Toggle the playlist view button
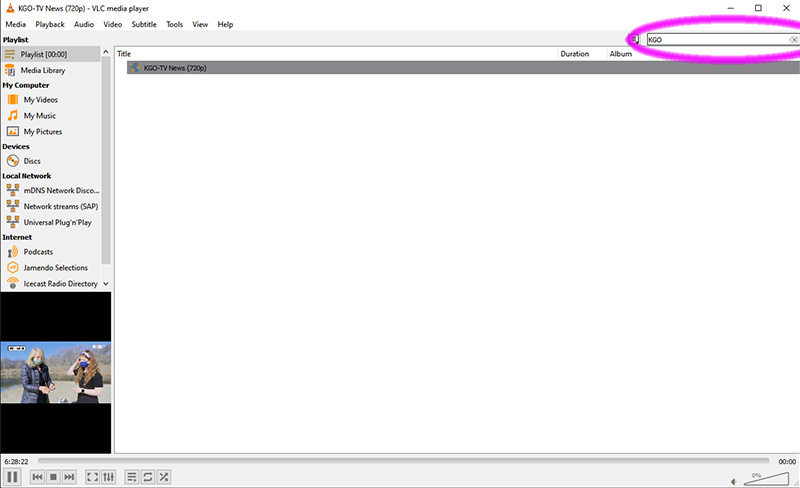 (132, 477)
